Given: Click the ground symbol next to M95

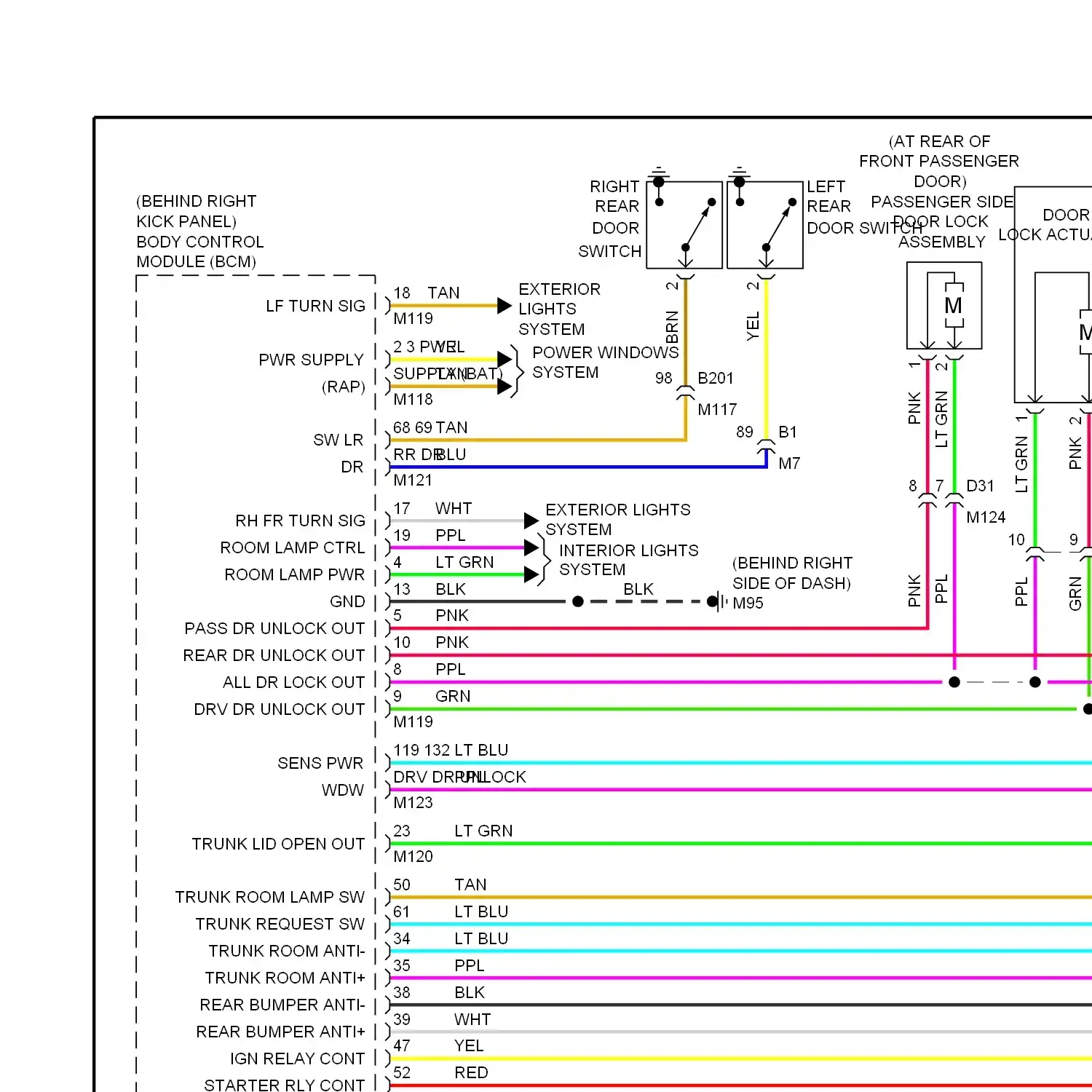Looking at the screenshot, I should tap(720, 602).
